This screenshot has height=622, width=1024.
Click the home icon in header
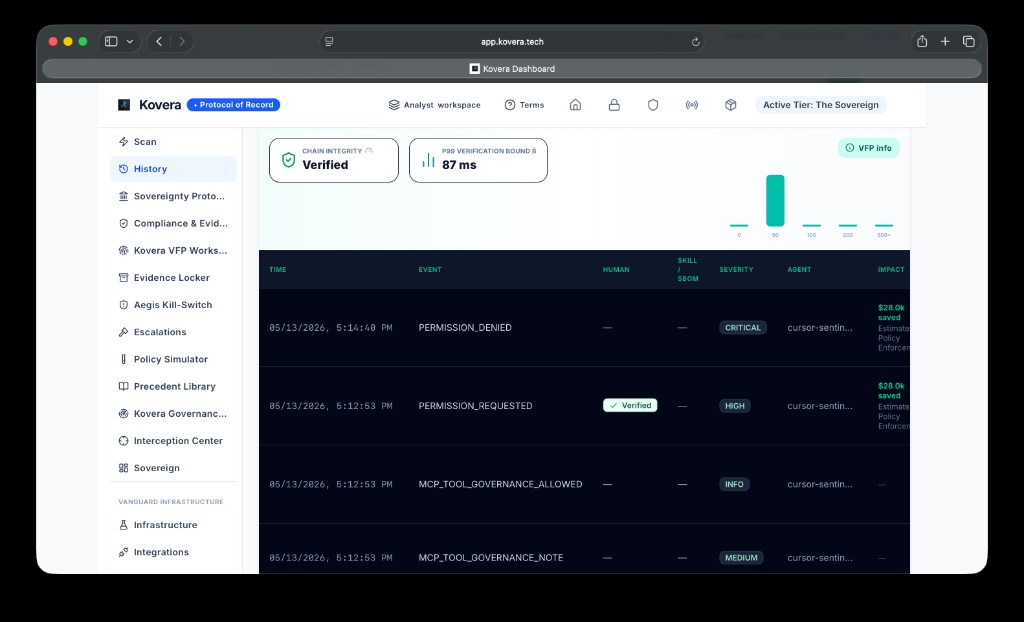click(x=575, y=105)
